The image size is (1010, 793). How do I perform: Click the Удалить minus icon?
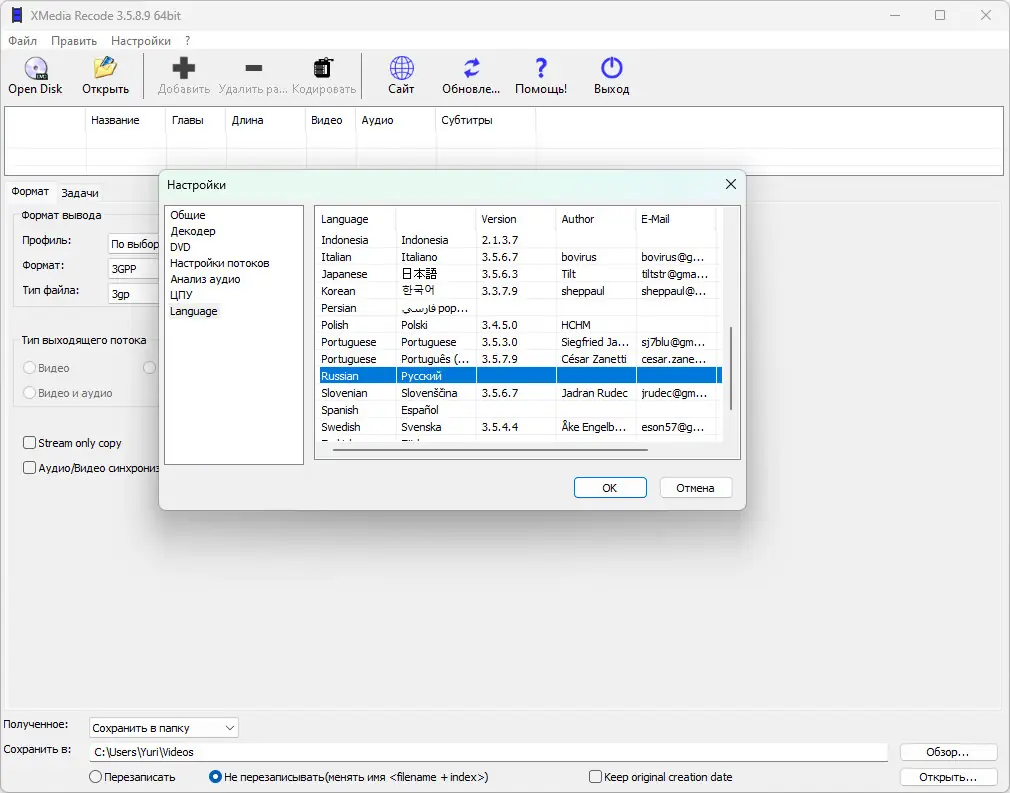tap(254, 68)
